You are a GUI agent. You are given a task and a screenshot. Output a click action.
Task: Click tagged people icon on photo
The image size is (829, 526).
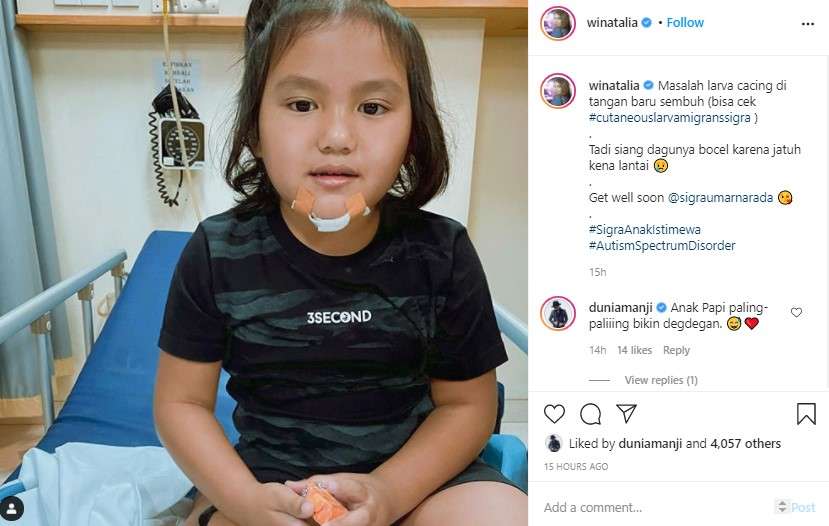click(12, 509)
